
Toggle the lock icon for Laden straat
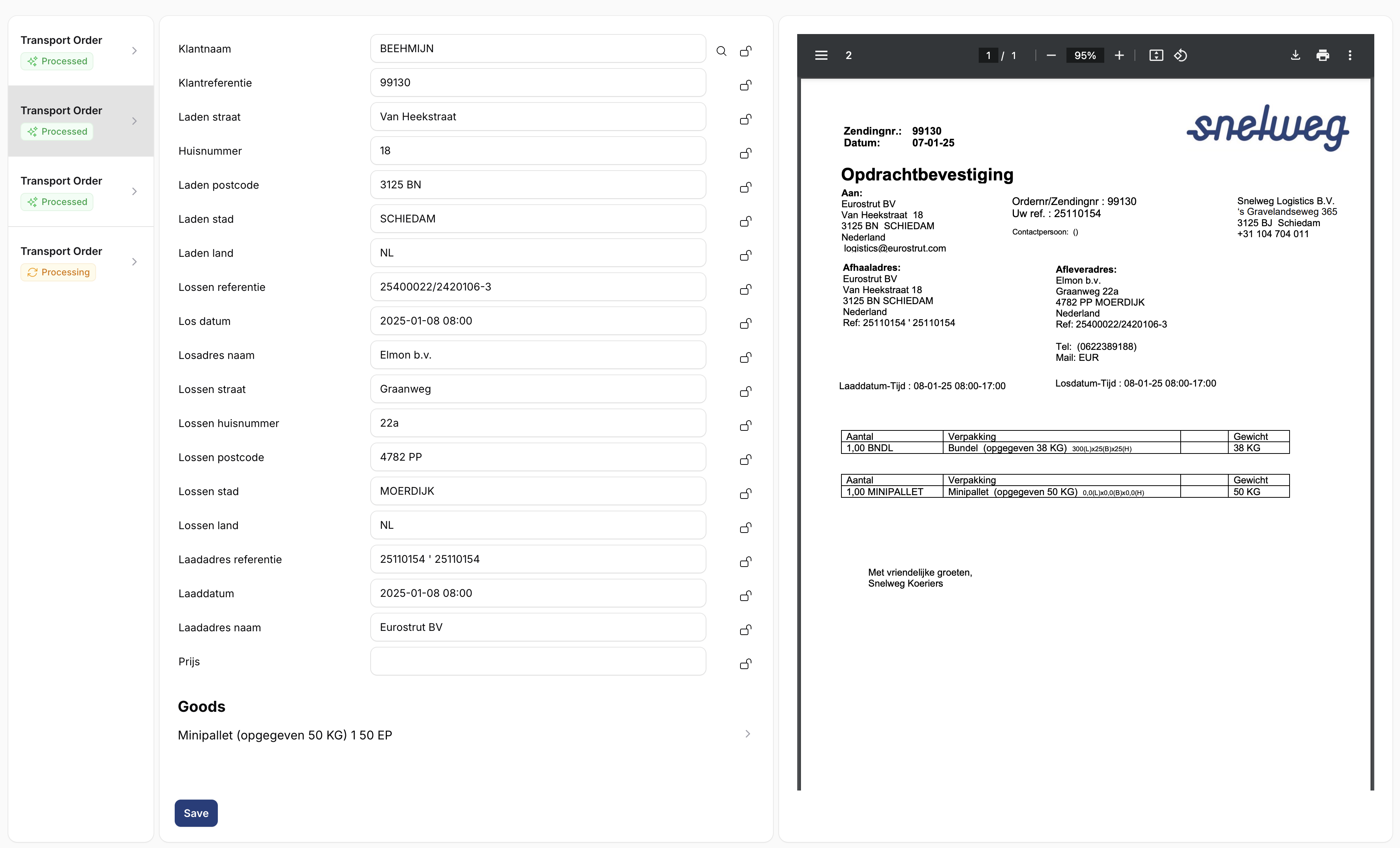(745, 120)
